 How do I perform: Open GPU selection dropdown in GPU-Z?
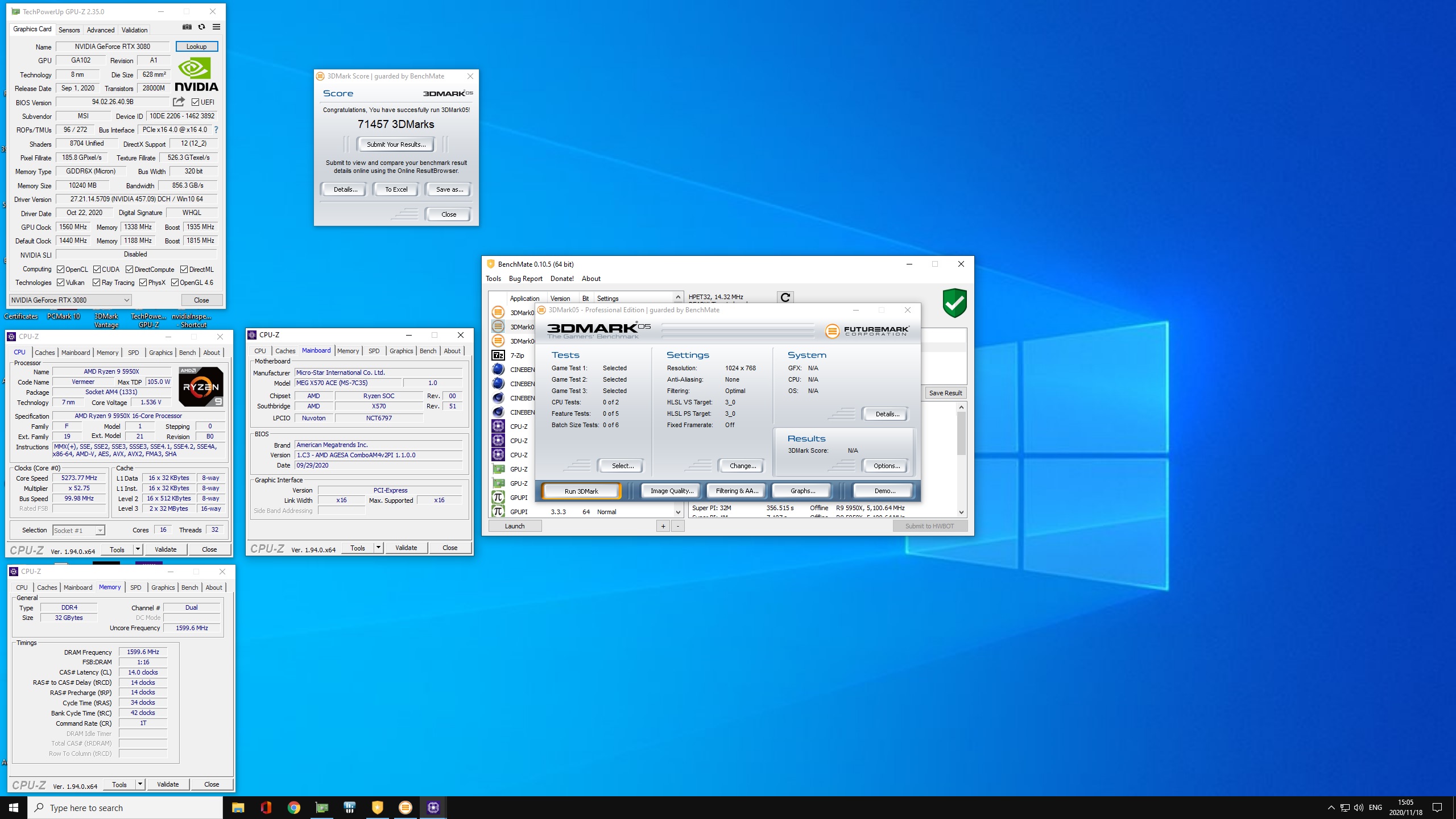71,300
